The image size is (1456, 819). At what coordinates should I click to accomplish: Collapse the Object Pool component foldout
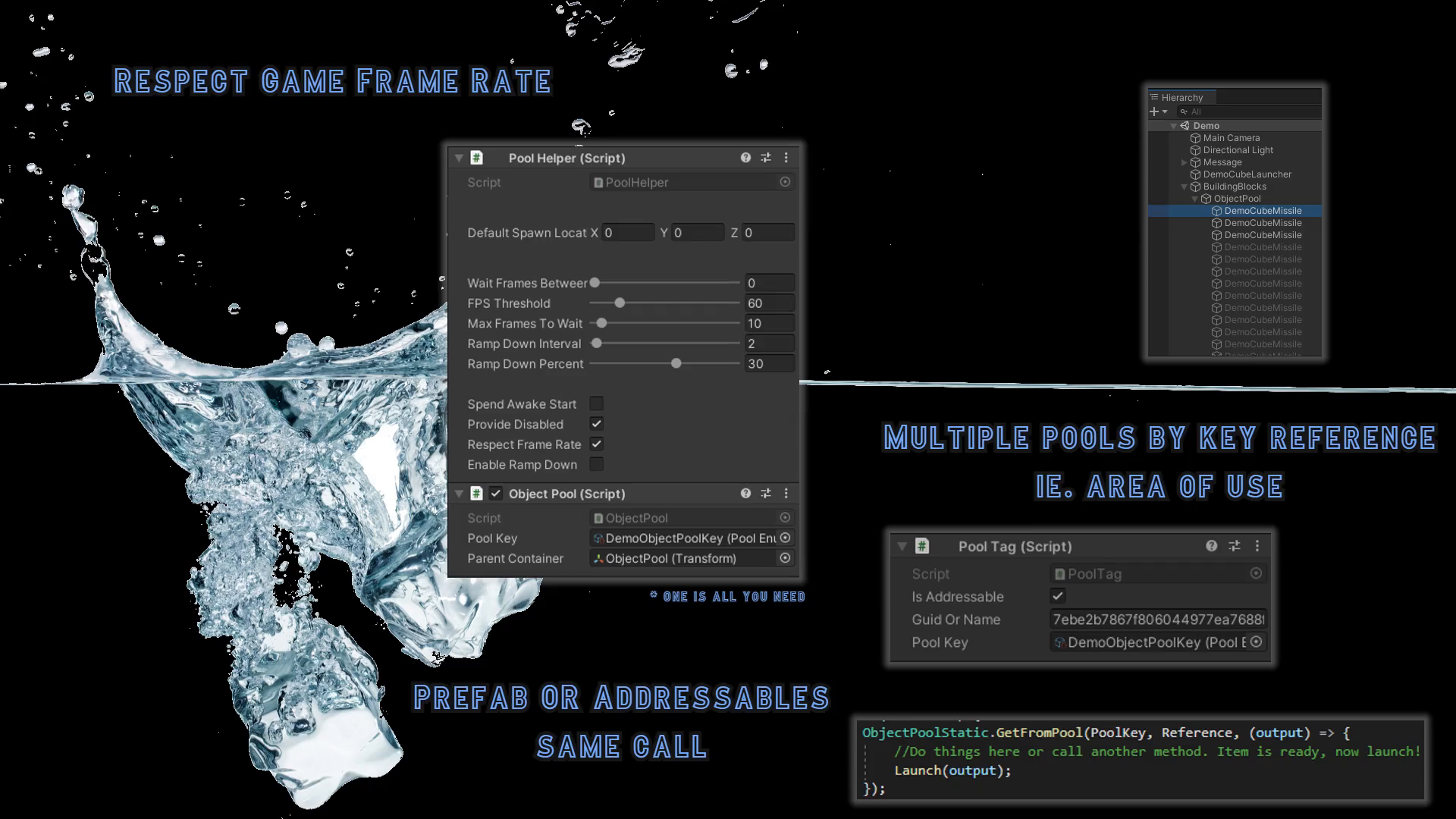pos(459,494)
